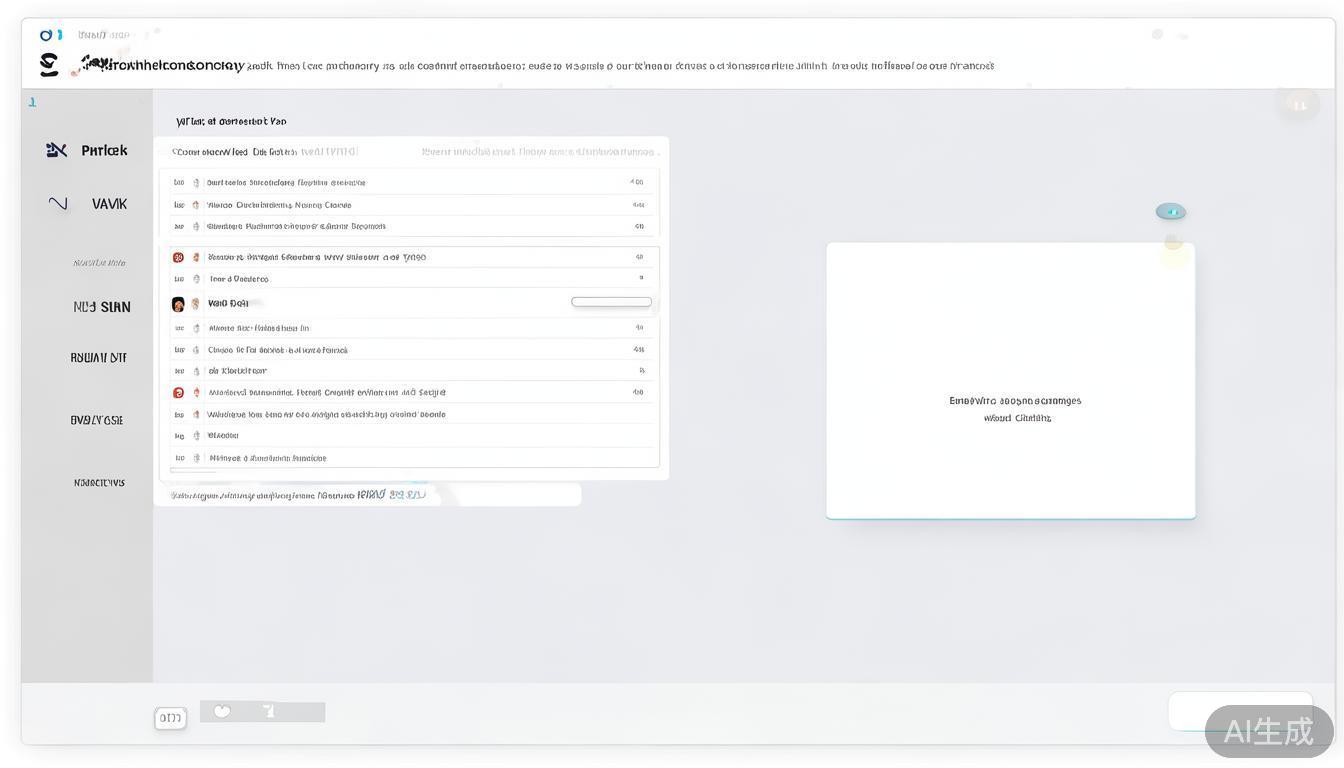Image resolution: width=1344 pixels, height=768 pixels.
Task: Select the NUJ SIAN sidebar item
Action: (x=101, y=307)
